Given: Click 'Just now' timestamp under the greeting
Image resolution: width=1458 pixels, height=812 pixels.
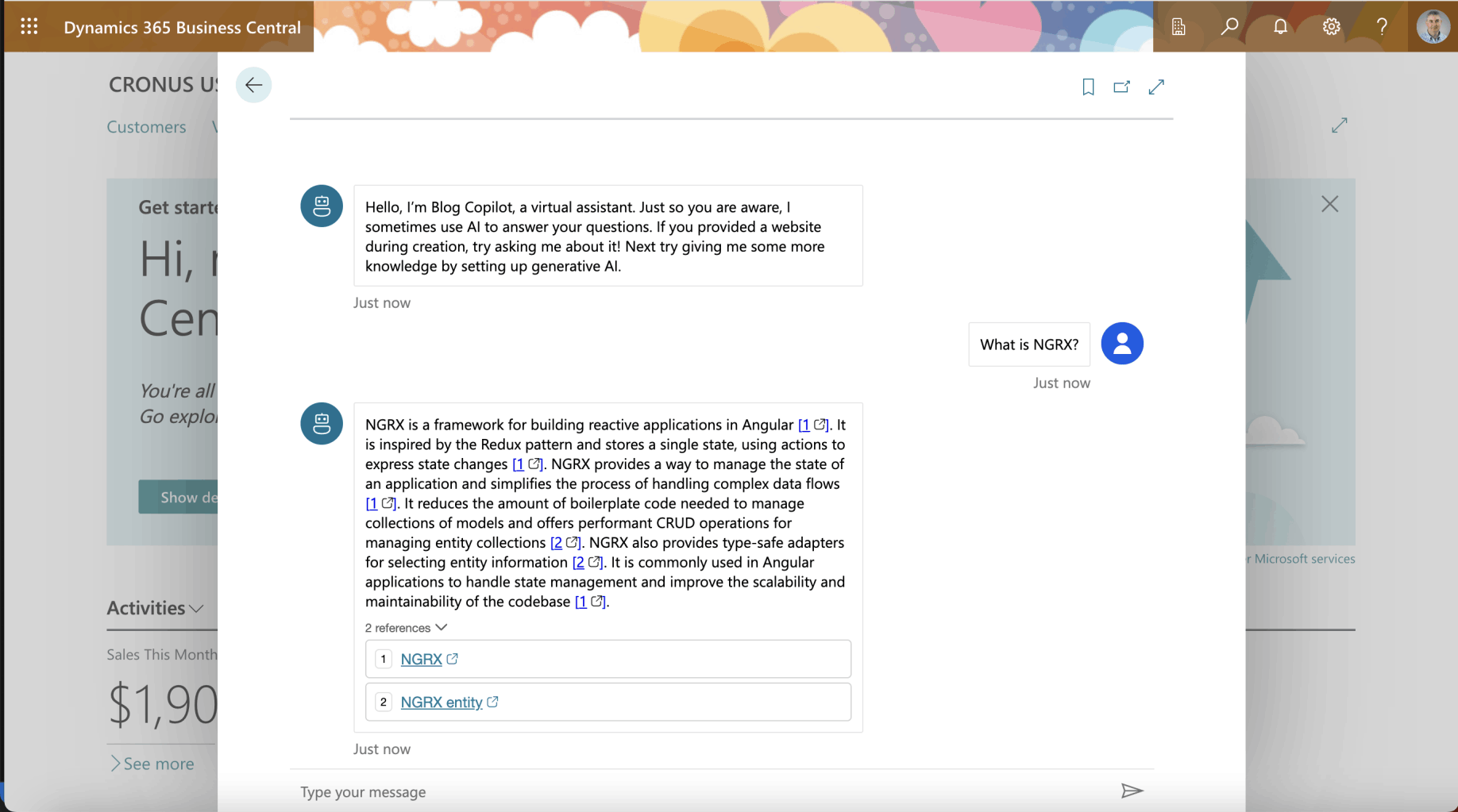Looking at the screenshot, I should 382,302.
